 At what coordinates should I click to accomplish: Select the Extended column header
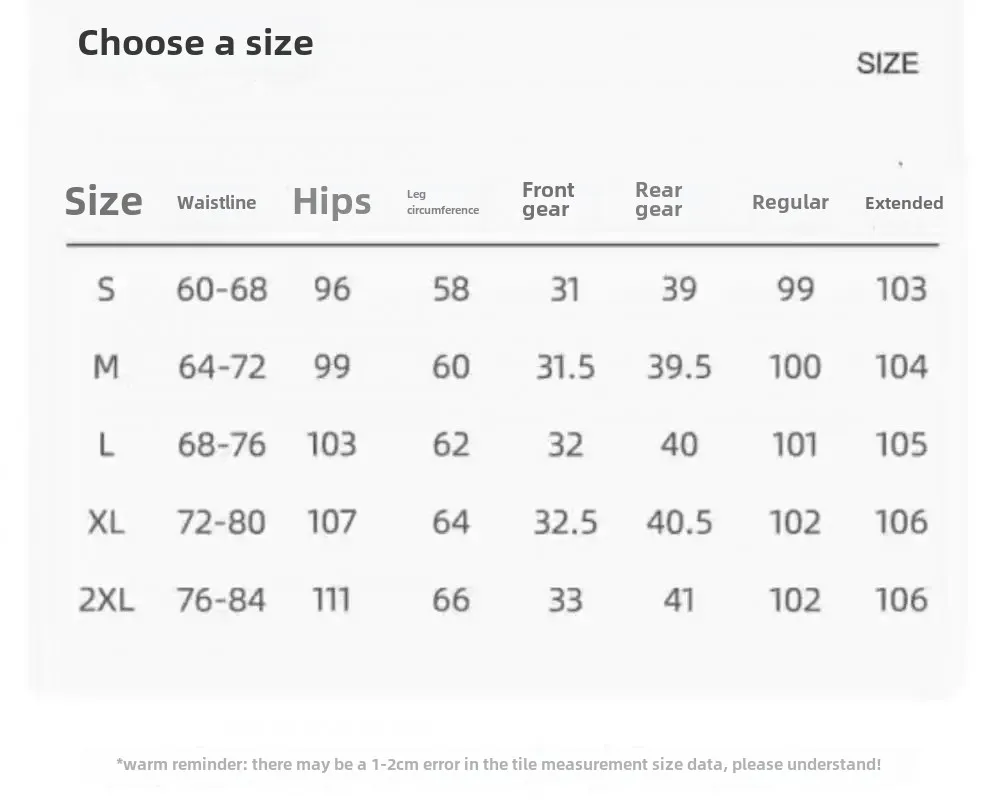pyautogui.click(x=904, y=203)
